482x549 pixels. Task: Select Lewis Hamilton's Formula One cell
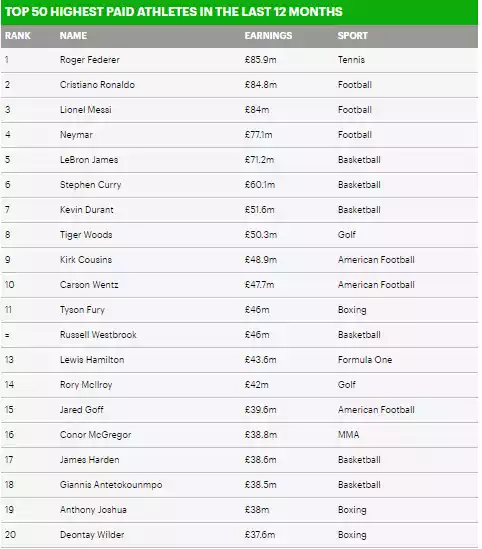pyautogui.click(x=365, y=360)
